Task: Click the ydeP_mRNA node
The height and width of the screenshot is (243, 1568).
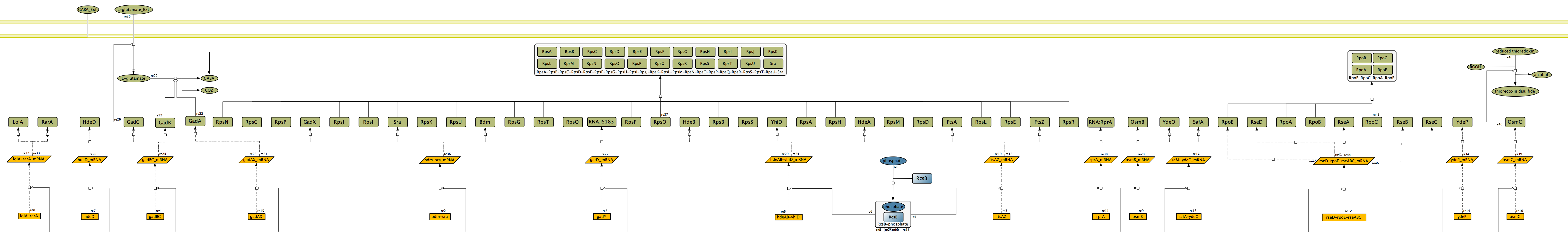Action: [1461, 160]
